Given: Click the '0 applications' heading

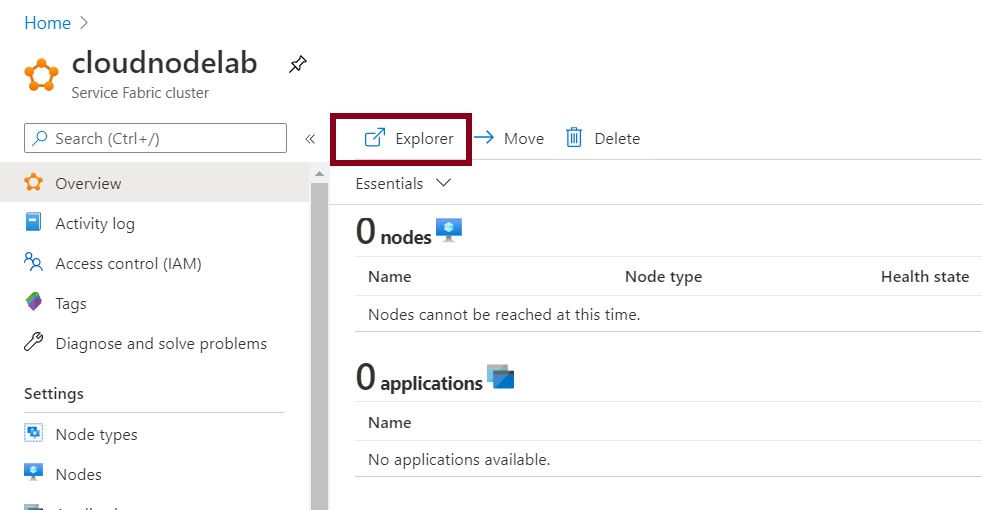Looking at the screenshot, I should point(419,378).
